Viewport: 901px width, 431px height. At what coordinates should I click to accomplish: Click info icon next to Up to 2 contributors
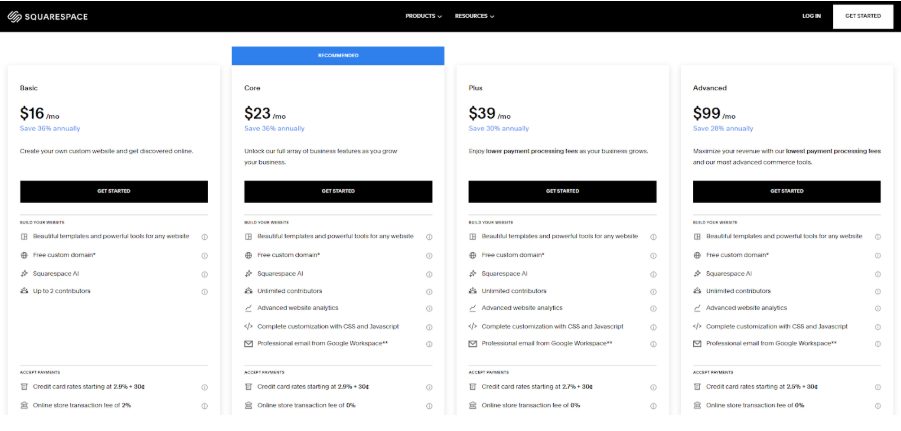click(x=204, y=291)
